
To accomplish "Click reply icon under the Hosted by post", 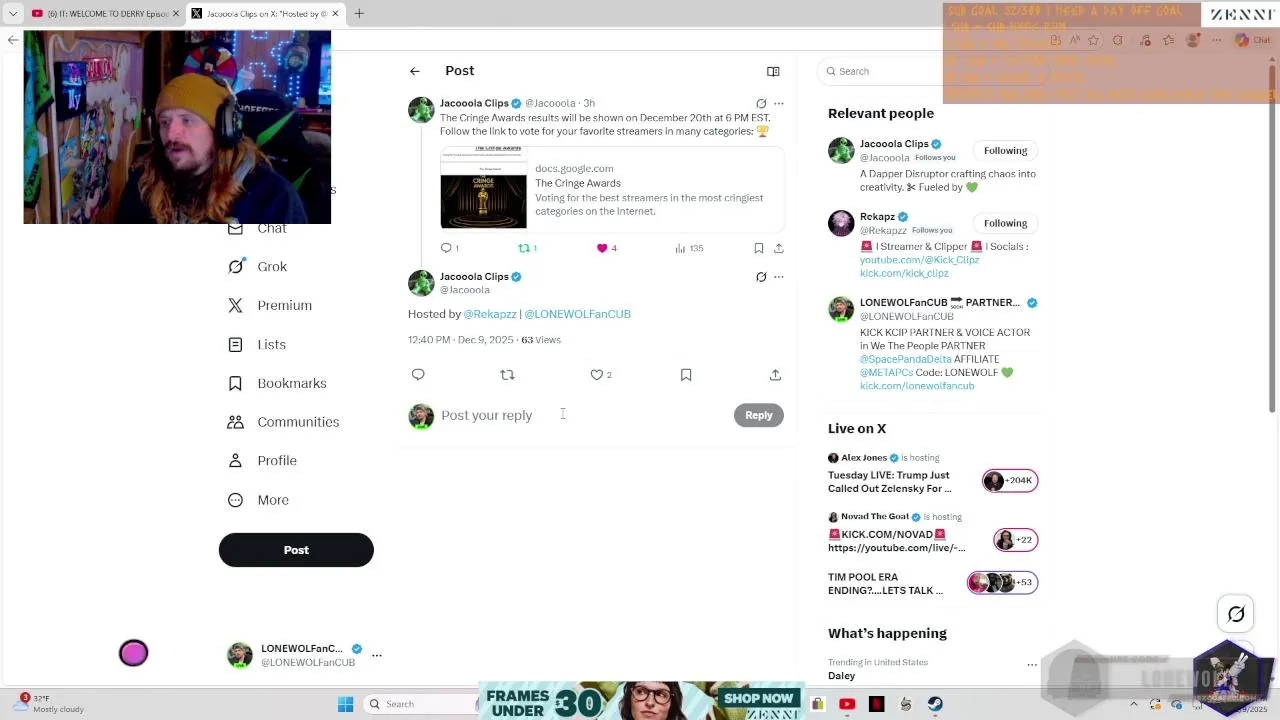I will click(x=418, y=375).
